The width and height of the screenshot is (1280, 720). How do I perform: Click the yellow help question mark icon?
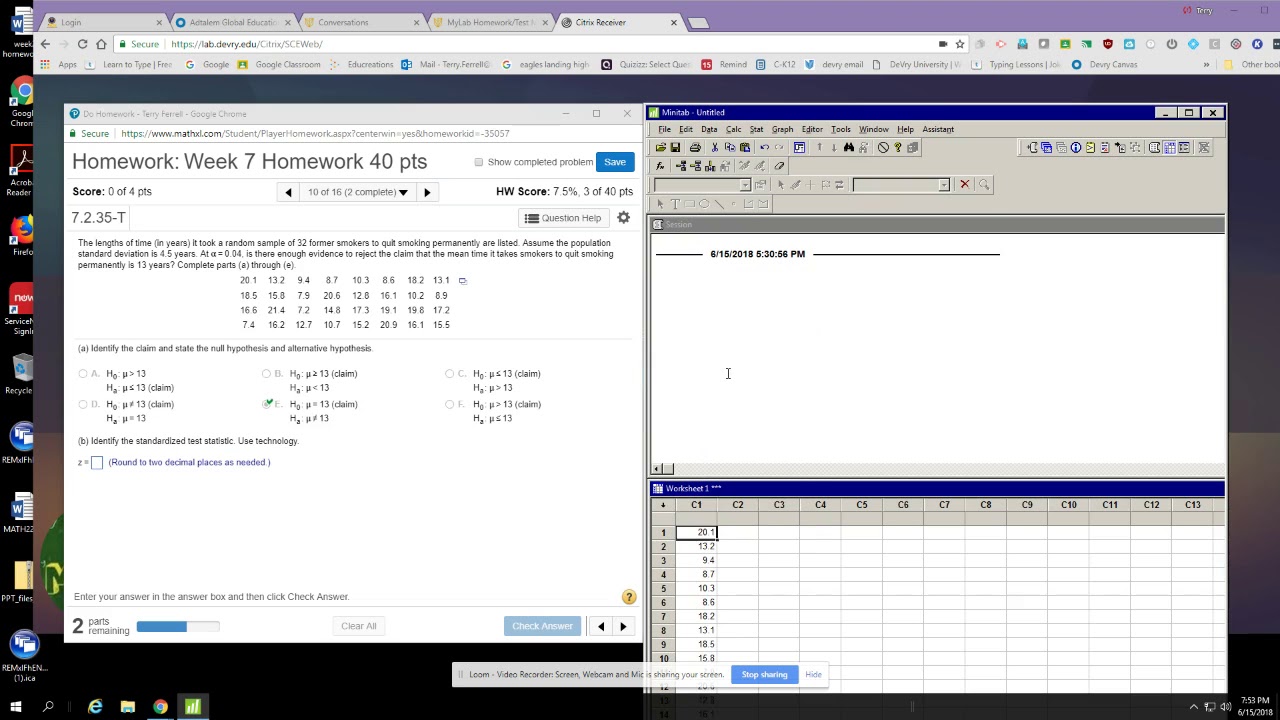click(x=629, y=597)
